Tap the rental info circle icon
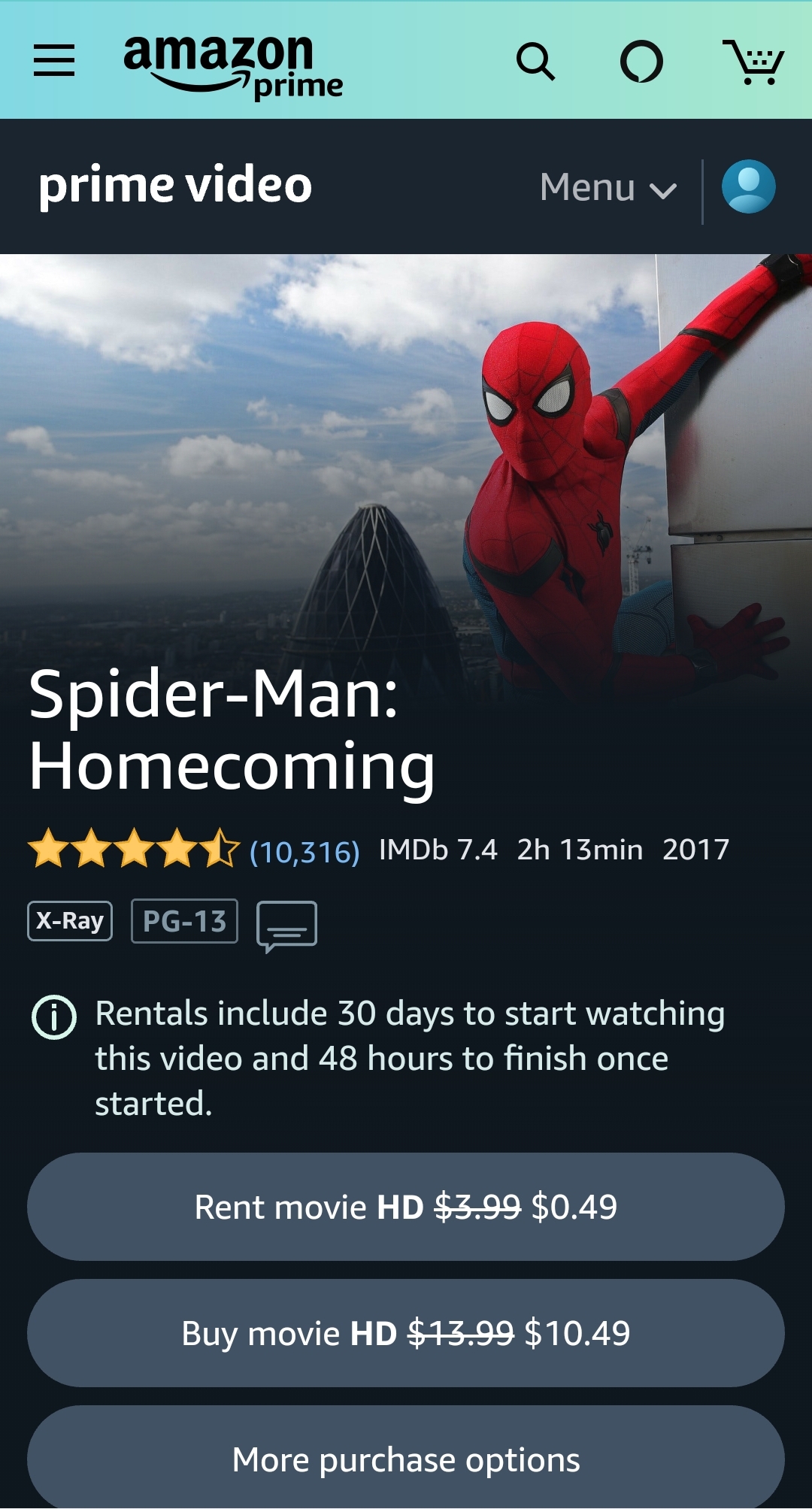 (x=54, y=1017)
